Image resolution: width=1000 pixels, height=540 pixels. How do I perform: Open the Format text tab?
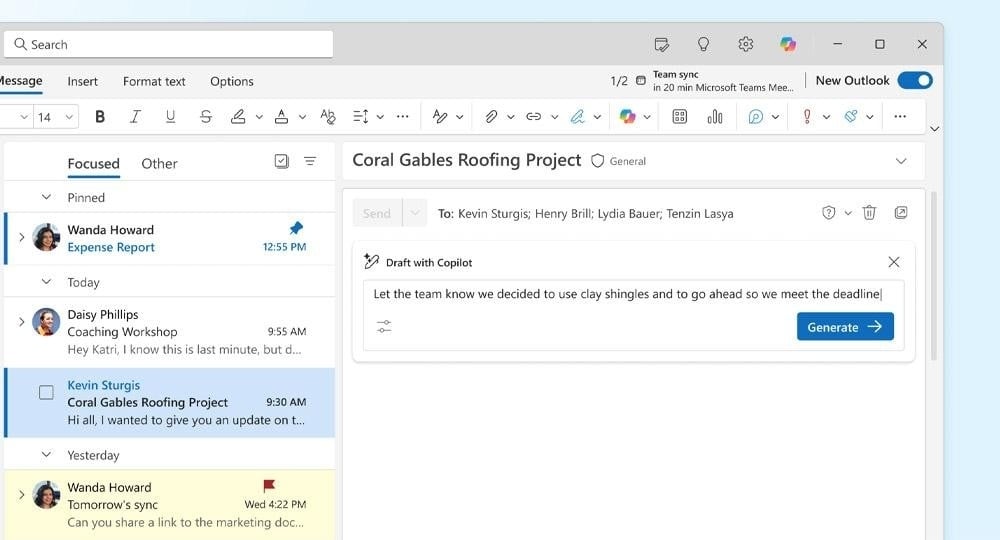pos(154,81)
